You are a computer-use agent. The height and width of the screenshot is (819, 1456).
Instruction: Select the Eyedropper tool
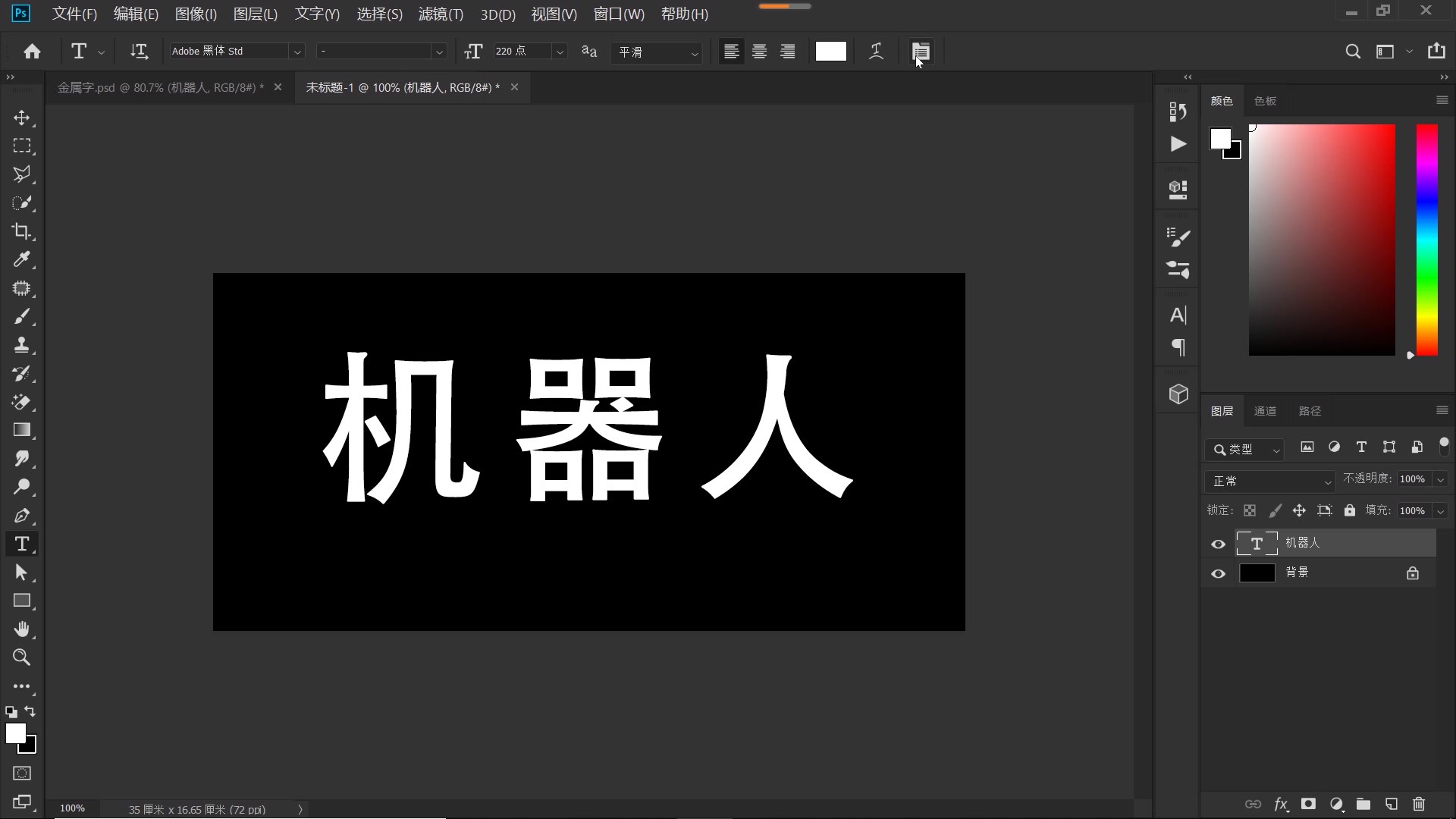(22, 260)
